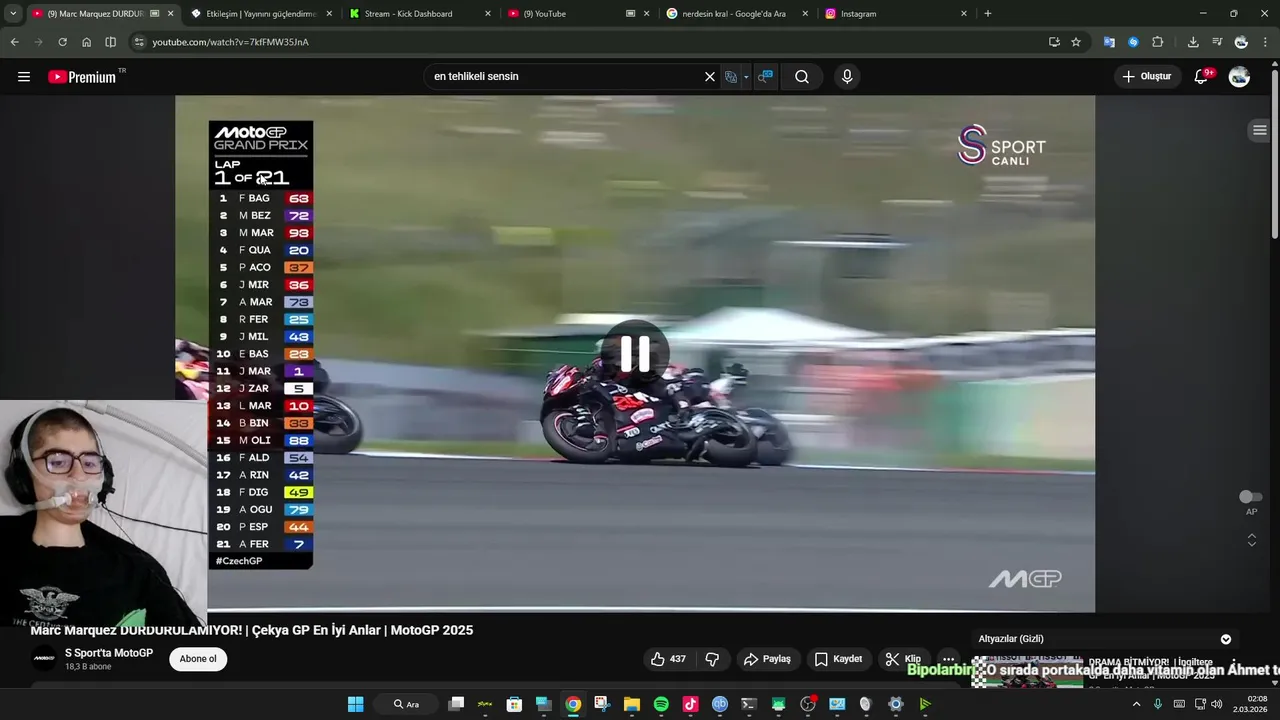Open browser downloads
The height and width of the screenshot is (720, 1280).
pyautogui.click(x=1193, y=42)
